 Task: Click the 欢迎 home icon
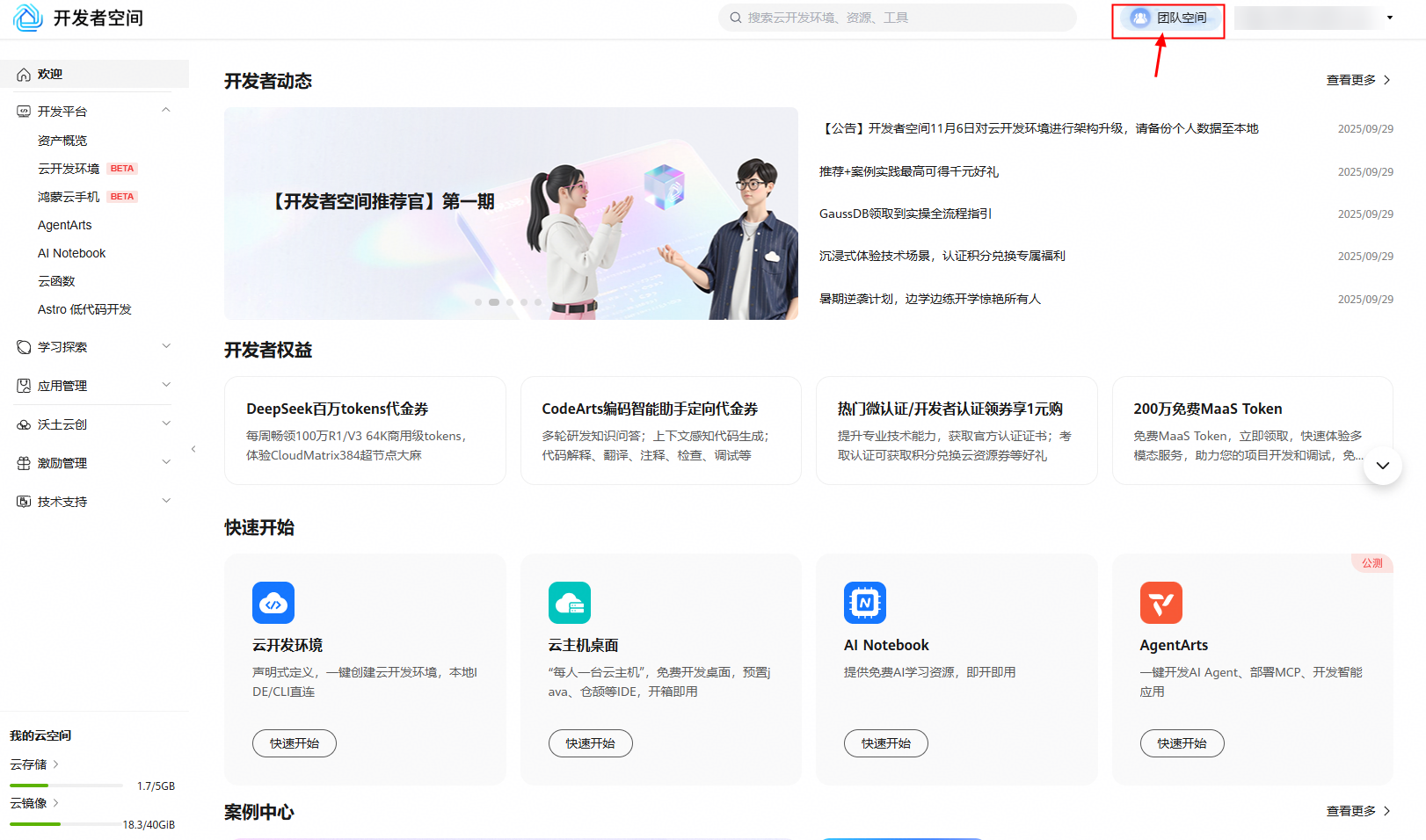tap(24, 75)
